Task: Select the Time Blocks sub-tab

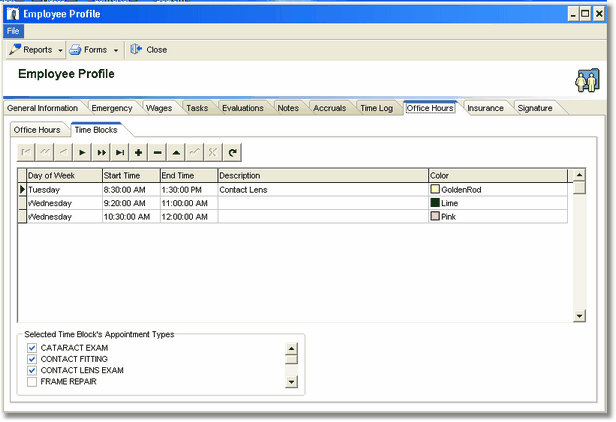Action: point(96,130)
